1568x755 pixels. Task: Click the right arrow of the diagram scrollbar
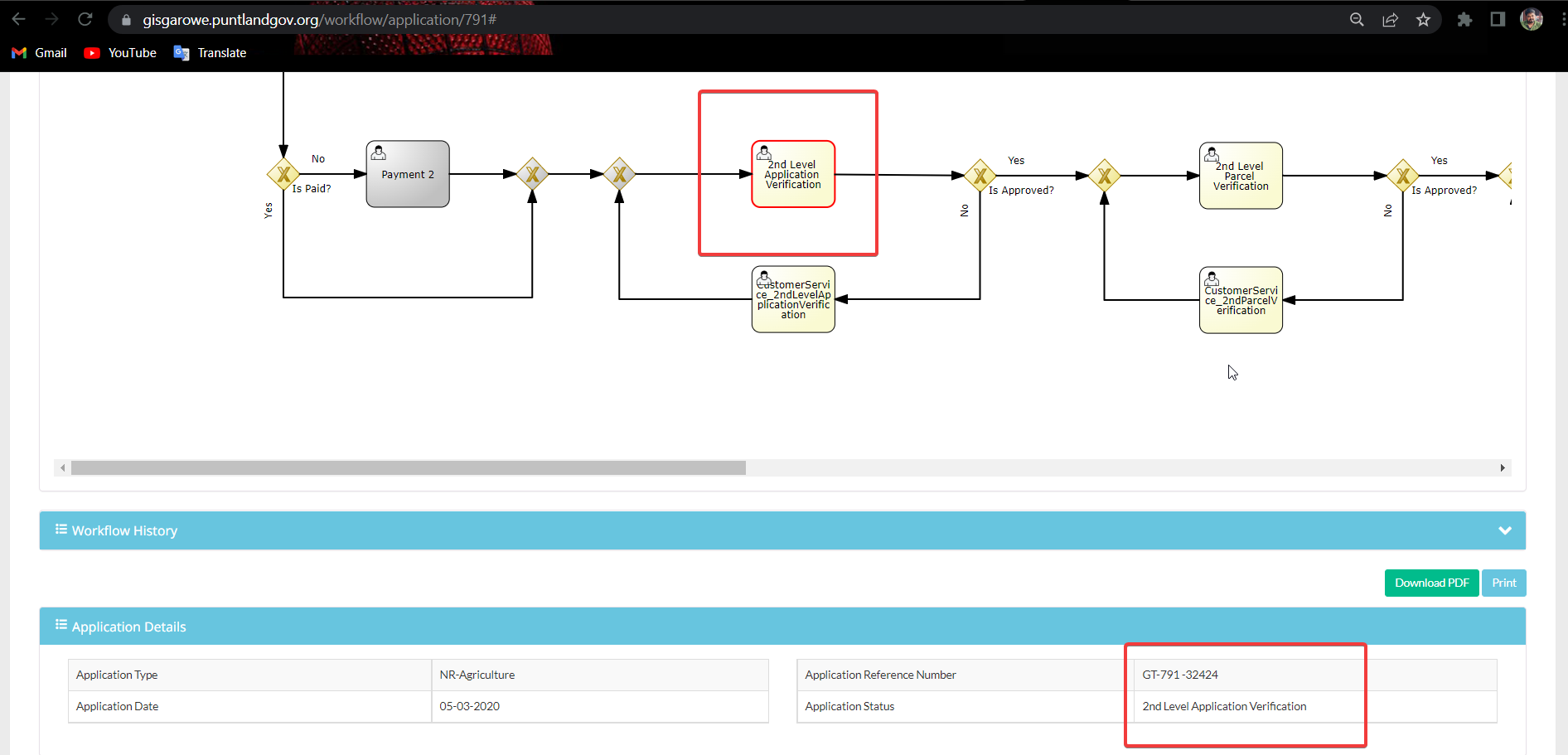[1503, 468]
